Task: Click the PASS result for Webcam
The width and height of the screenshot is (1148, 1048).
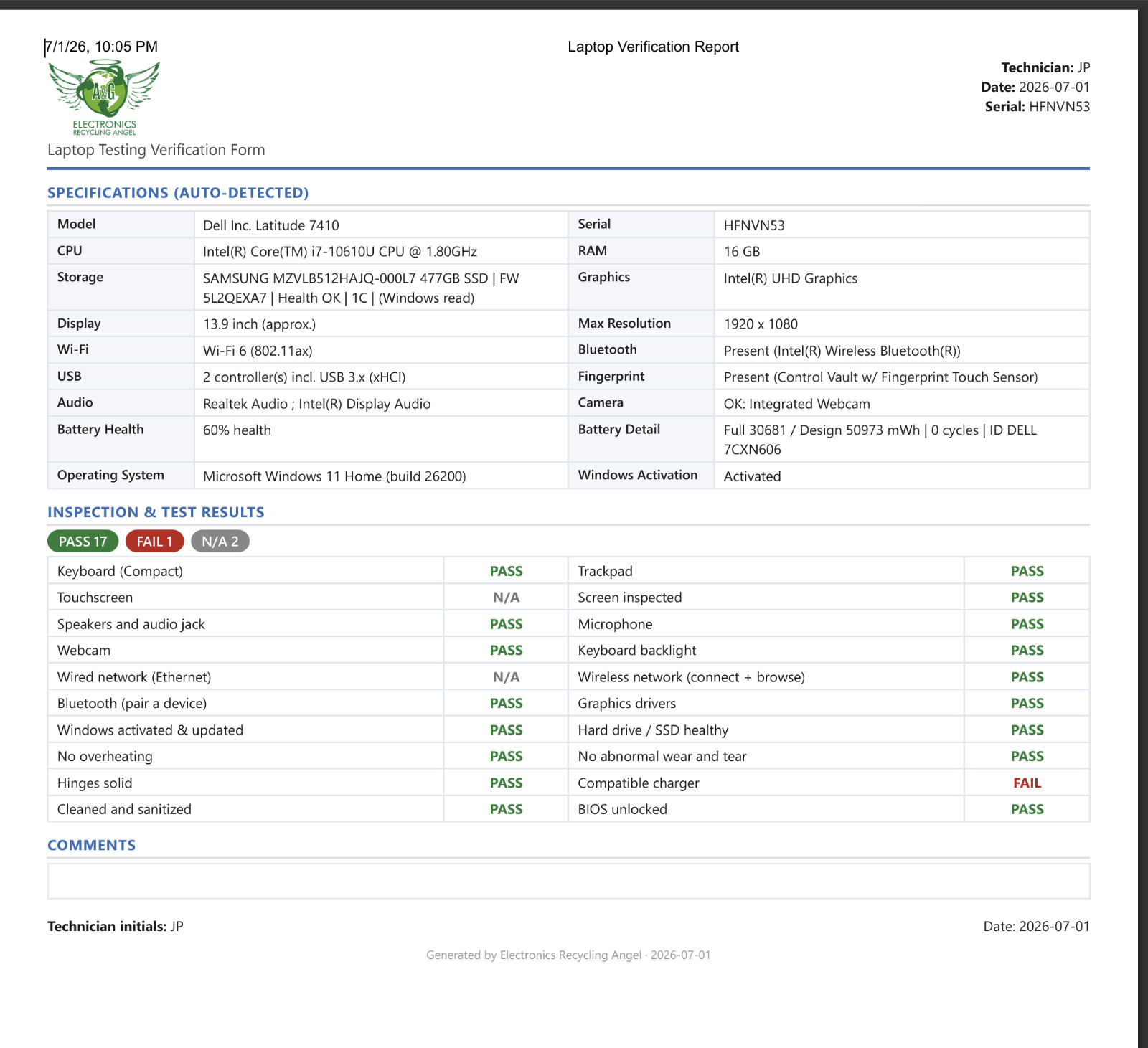Action: pyautogui.click(x=507, y=651)
